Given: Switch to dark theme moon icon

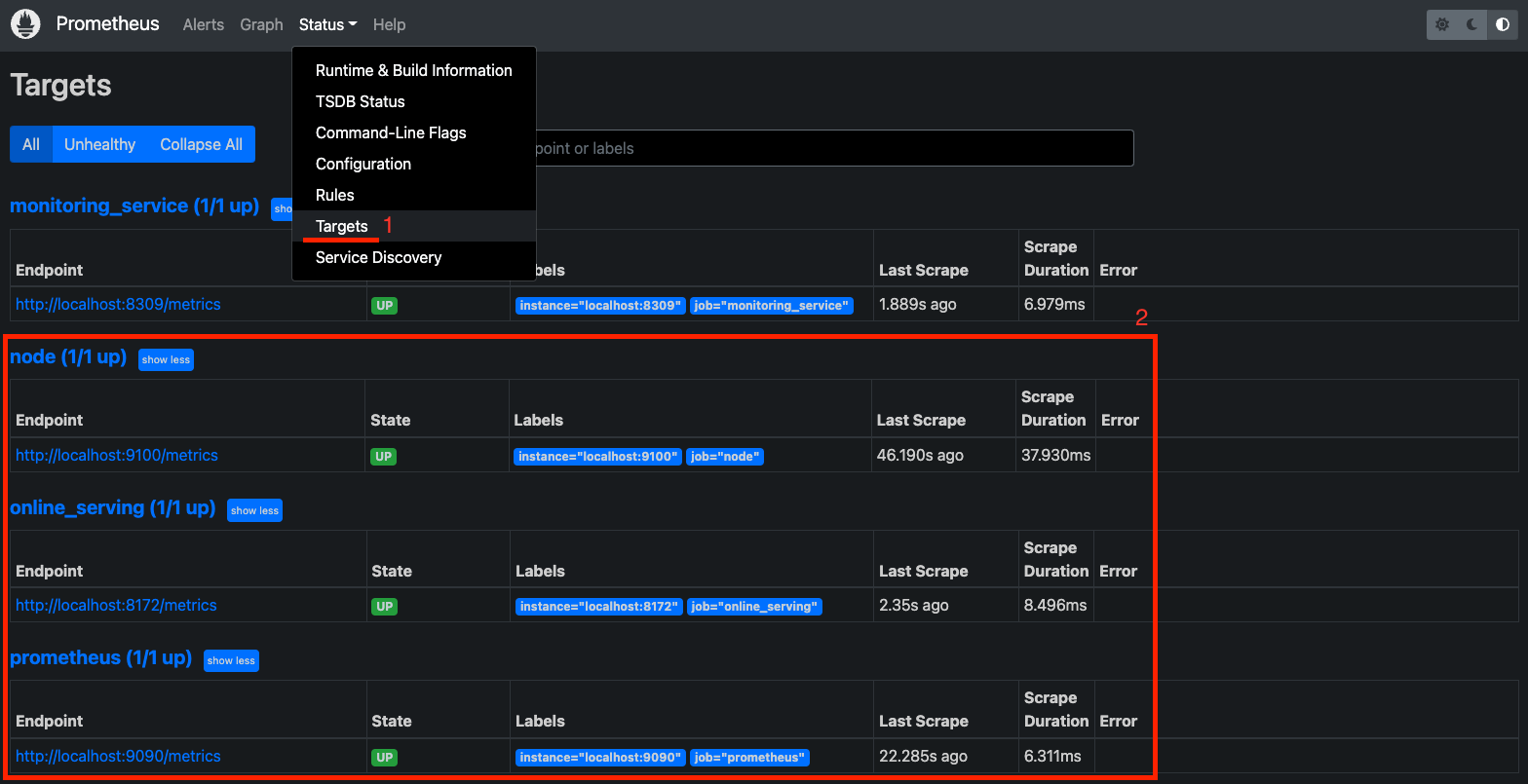Looking at the screenshot, I should tap(1472, 25).
